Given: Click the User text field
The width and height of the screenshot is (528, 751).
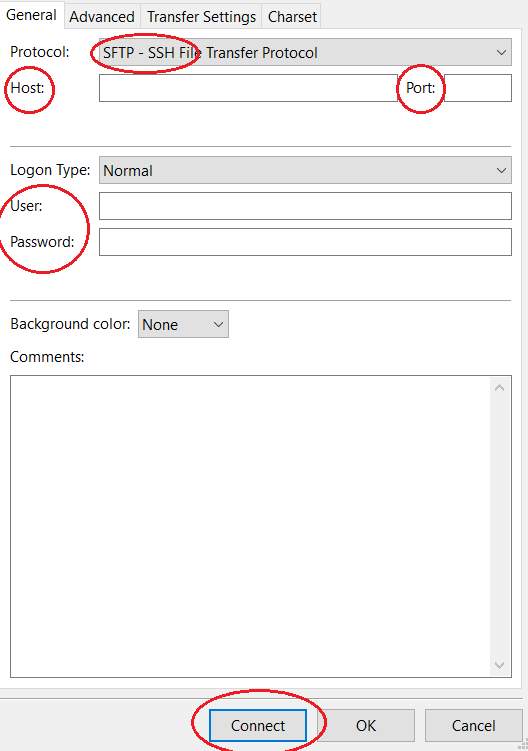Looking at the screenshot, I should (x=305, y=206).
